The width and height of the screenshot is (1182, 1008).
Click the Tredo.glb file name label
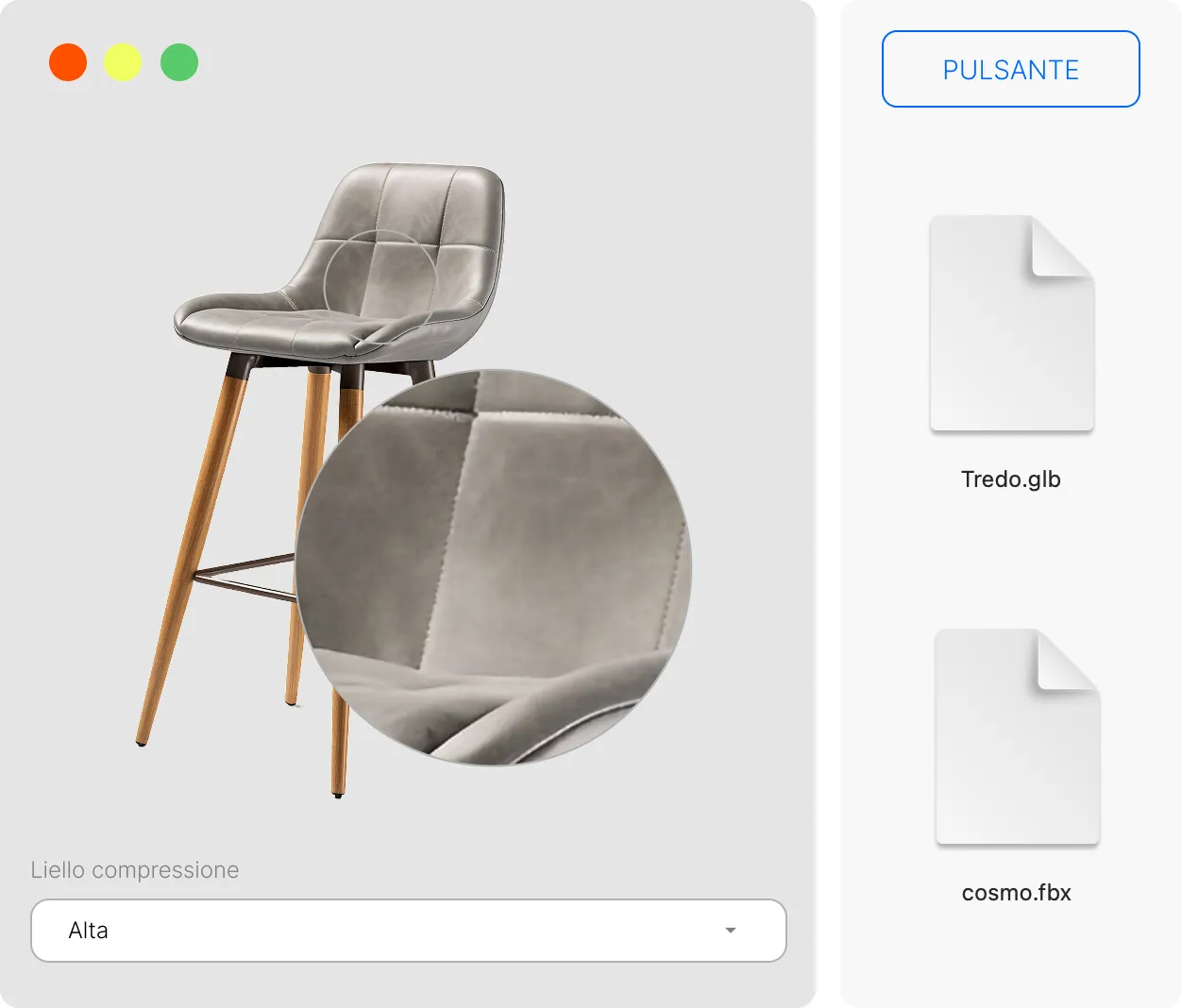pyautogui.click(x=1011, y=479)
